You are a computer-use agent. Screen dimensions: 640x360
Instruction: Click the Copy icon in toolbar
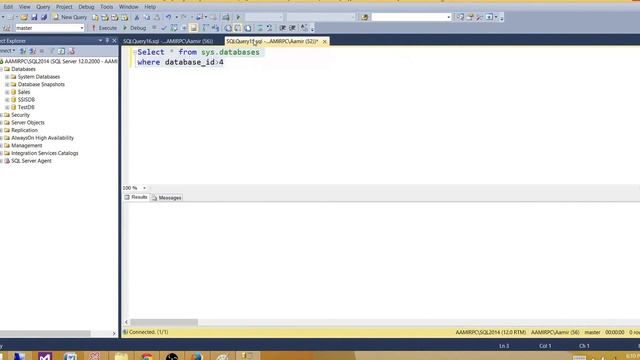point(147,17)
